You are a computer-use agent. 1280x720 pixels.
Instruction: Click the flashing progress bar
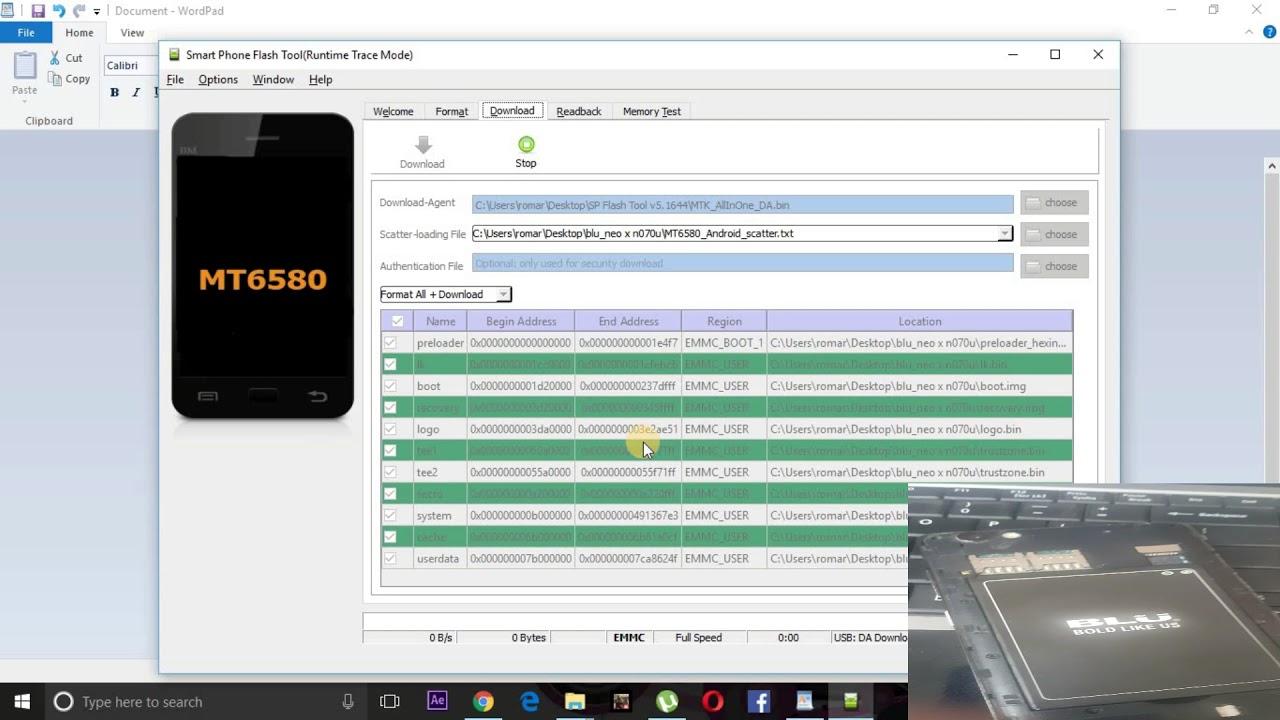click(x=636, y=621)
